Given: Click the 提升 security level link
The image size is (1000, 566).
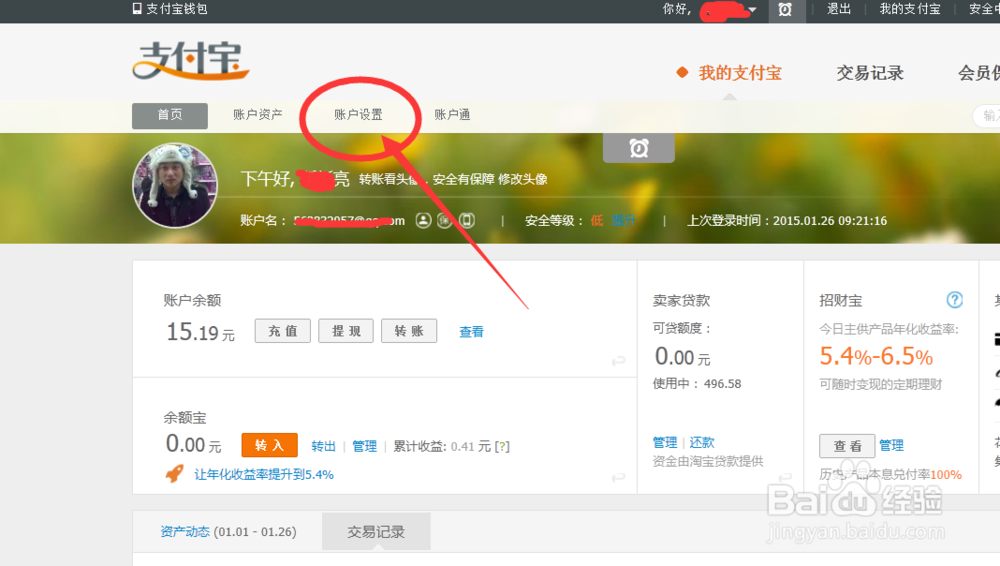Looking at the screenshot, I should pyautogui.click(x=624, y=220).
